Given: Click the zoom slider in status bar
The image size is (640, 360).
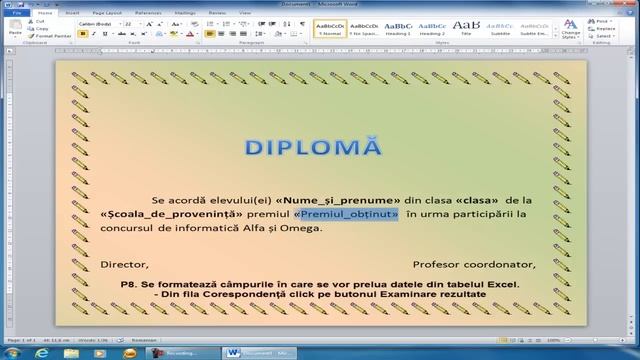Looking at the screenshot, I should pos(595,340).
